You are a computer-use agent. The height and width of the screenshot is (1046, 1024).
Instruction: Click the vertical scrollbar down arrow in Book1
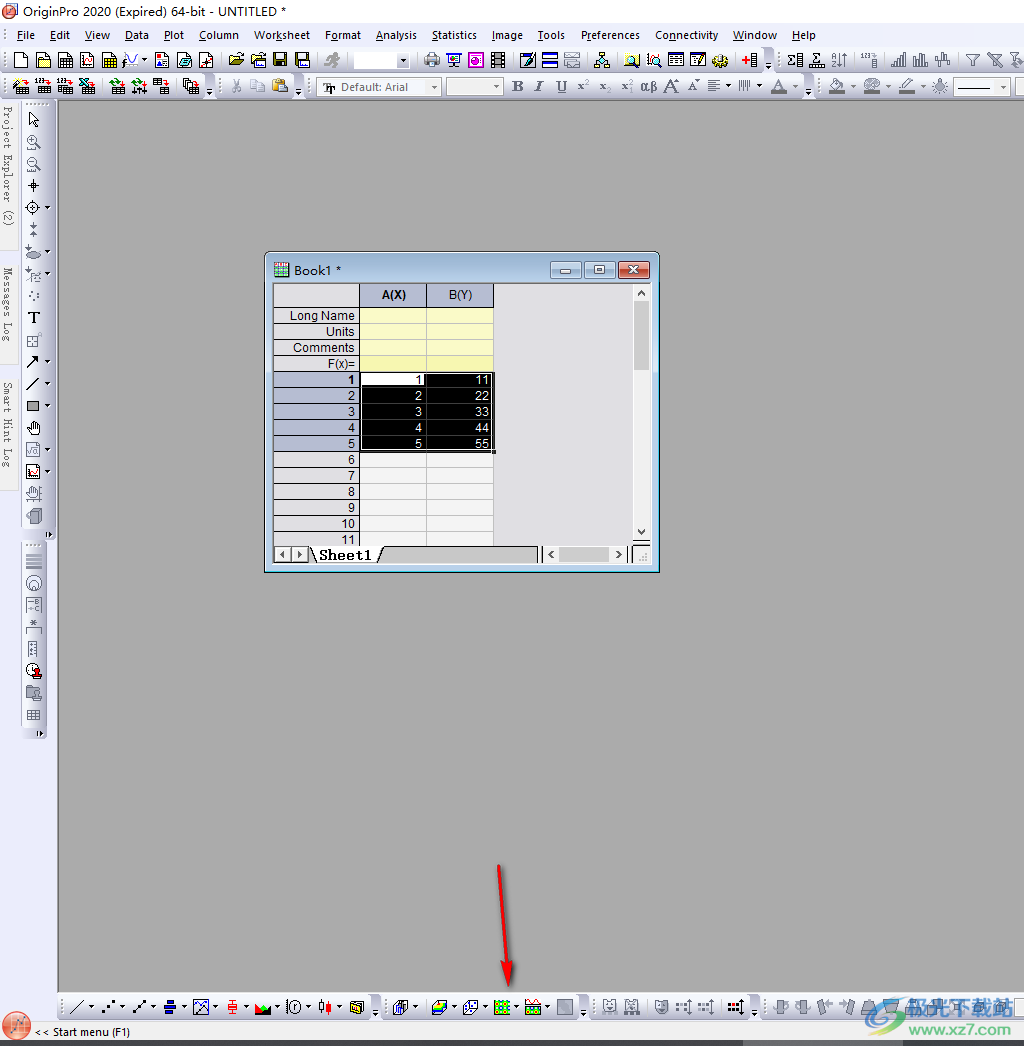pos(641,532)
